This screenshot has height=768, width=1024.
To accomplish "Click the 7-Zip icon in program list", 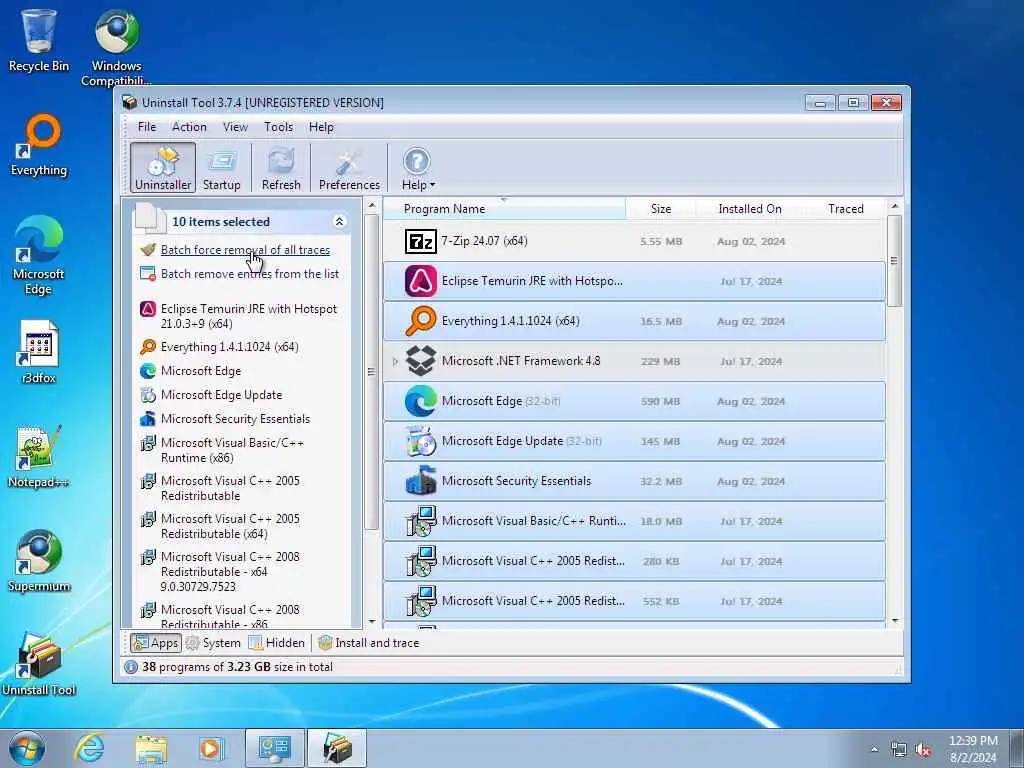I will (421, 242).
